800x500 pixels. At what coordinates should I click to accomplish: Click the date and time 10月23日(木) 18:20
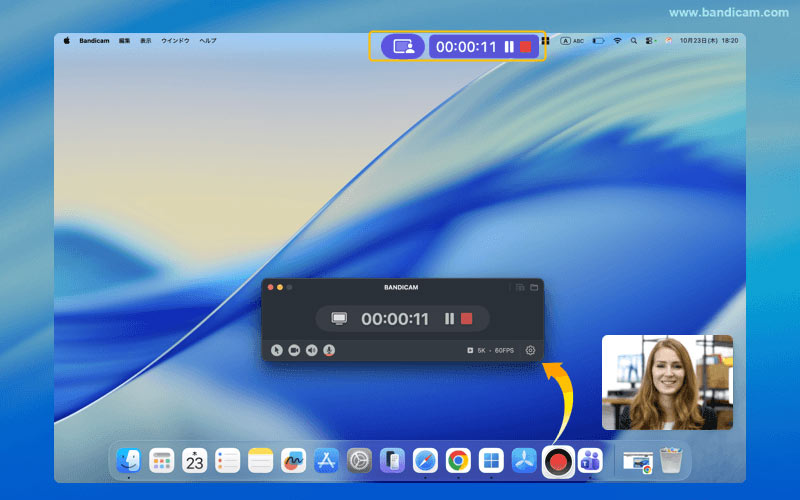click(x=709, y=40)
